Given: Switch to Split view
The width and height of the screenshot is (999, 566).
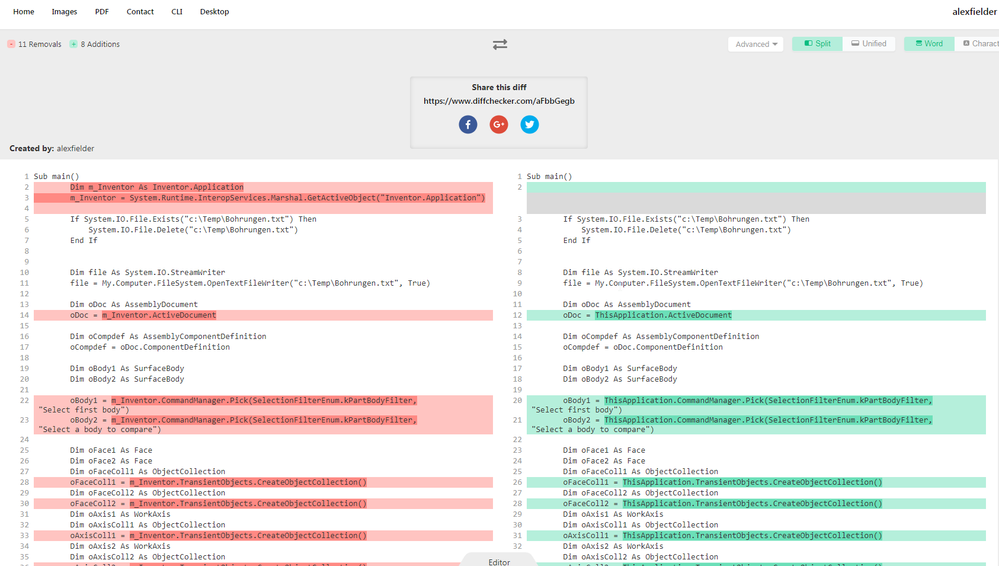Looking at the screenshot, I should tap(817, 43).
